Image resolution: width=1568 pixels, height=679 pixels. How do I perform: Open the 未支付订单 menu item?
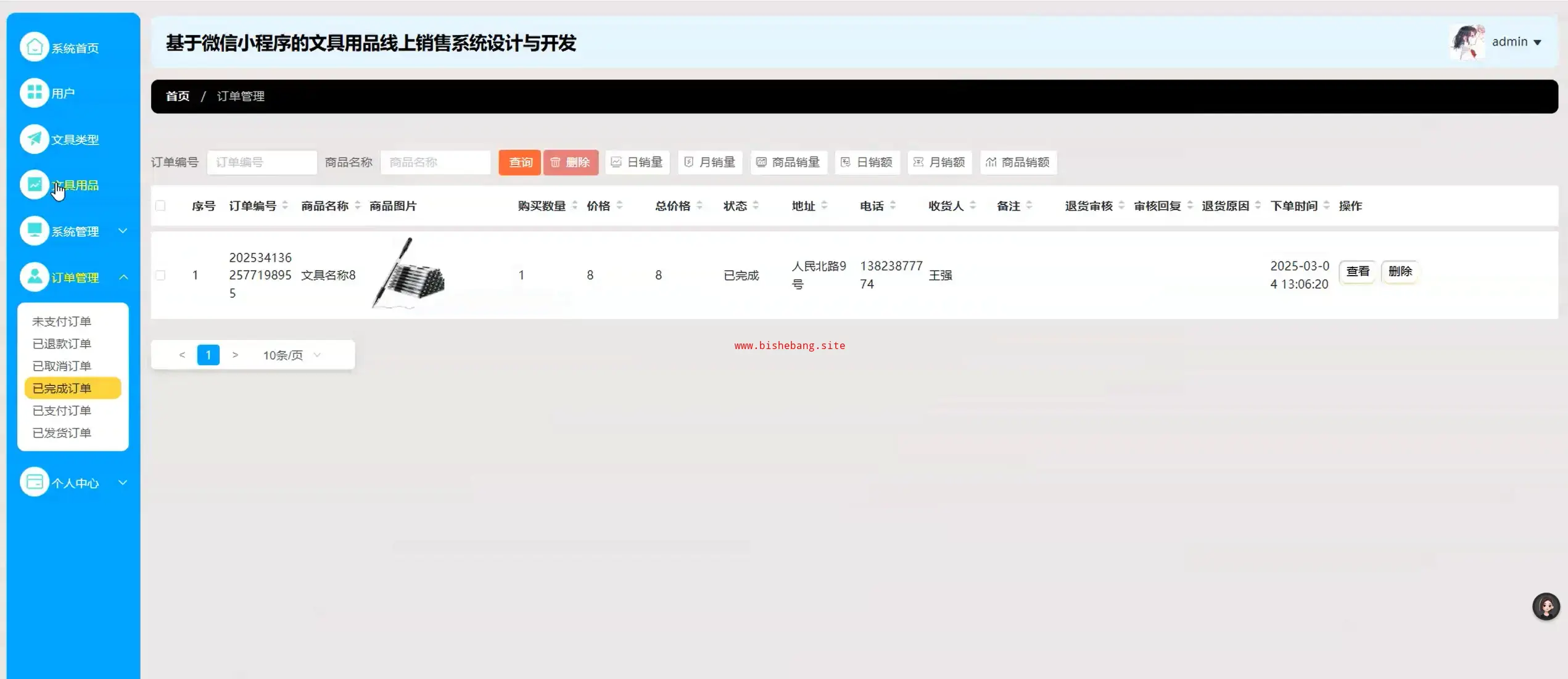click(62, 321)
